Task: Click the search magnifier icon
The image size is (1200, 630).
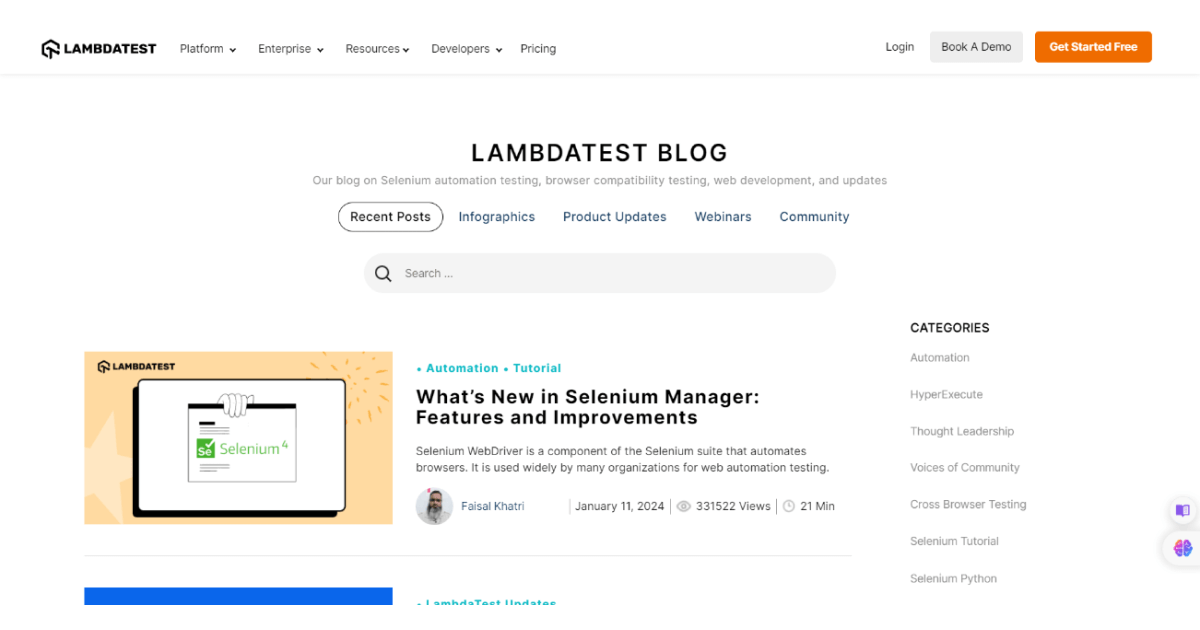Action: [383, 274]
